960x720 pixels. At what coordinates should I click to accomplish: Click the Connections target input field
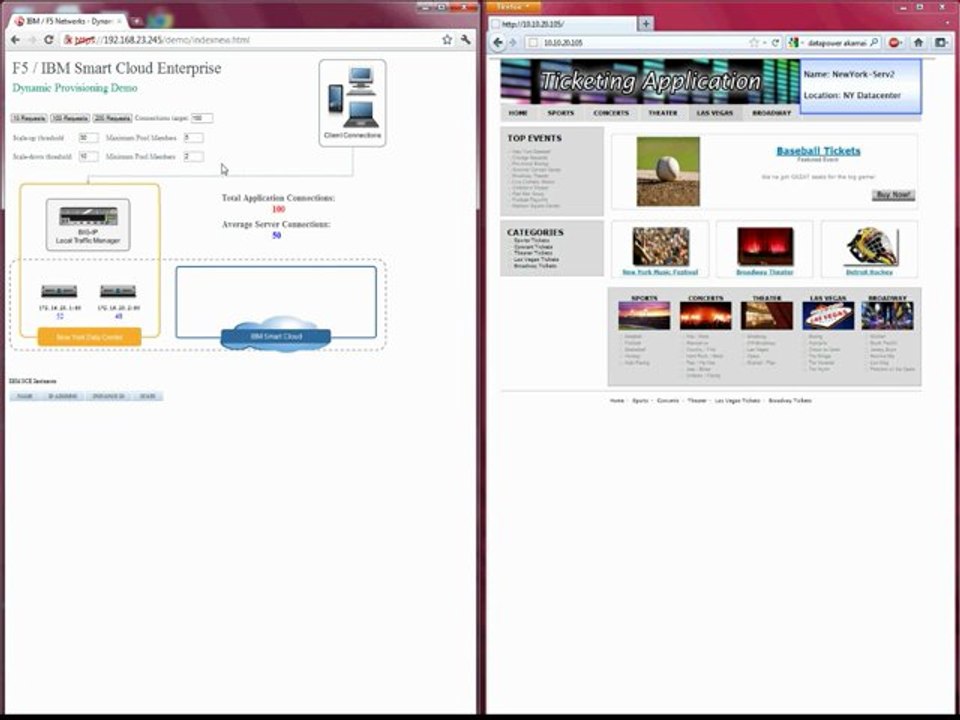pos(201,118)
